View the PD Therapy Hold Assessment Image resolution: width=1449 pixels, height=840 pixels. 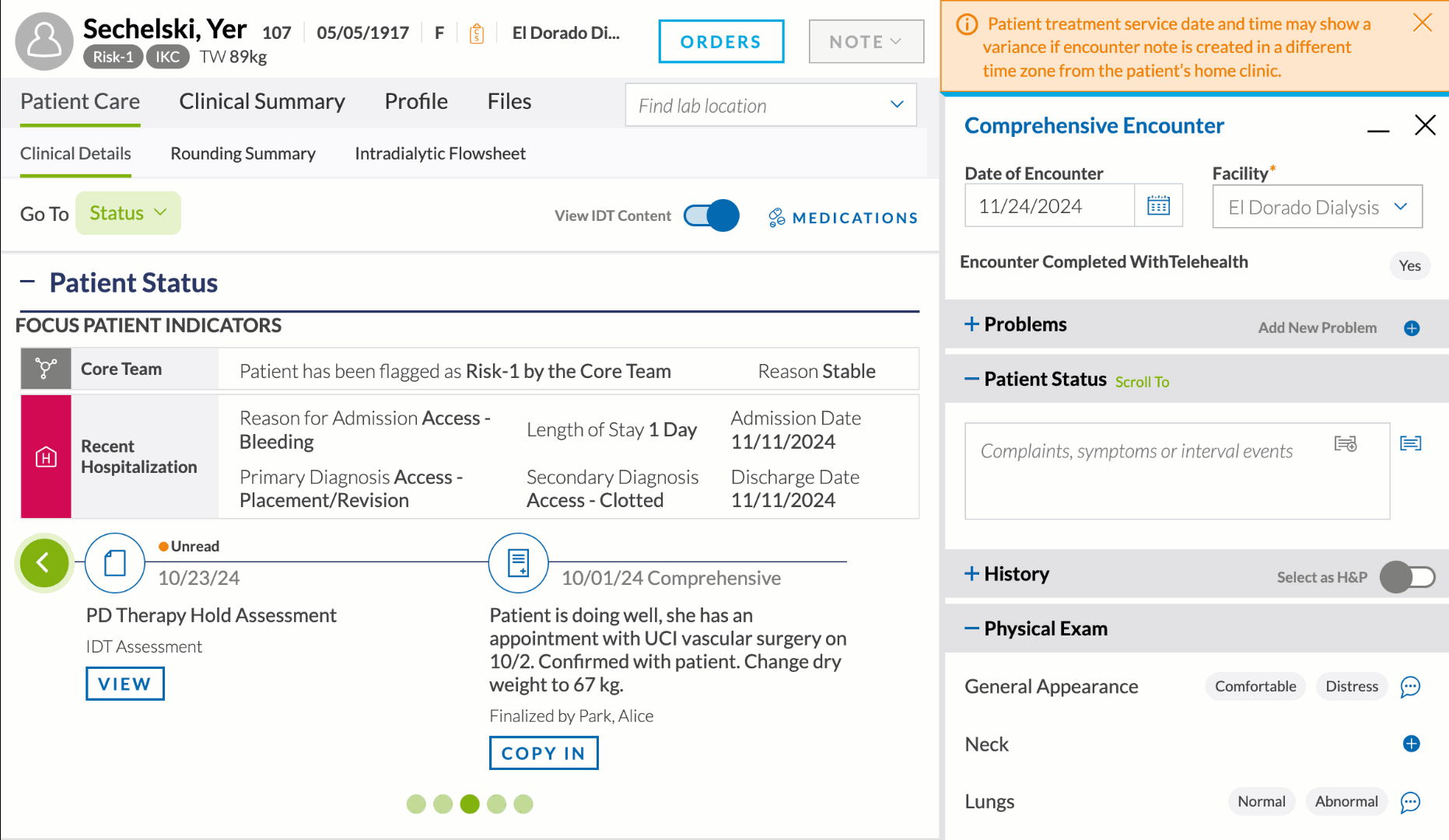[124, 684]
